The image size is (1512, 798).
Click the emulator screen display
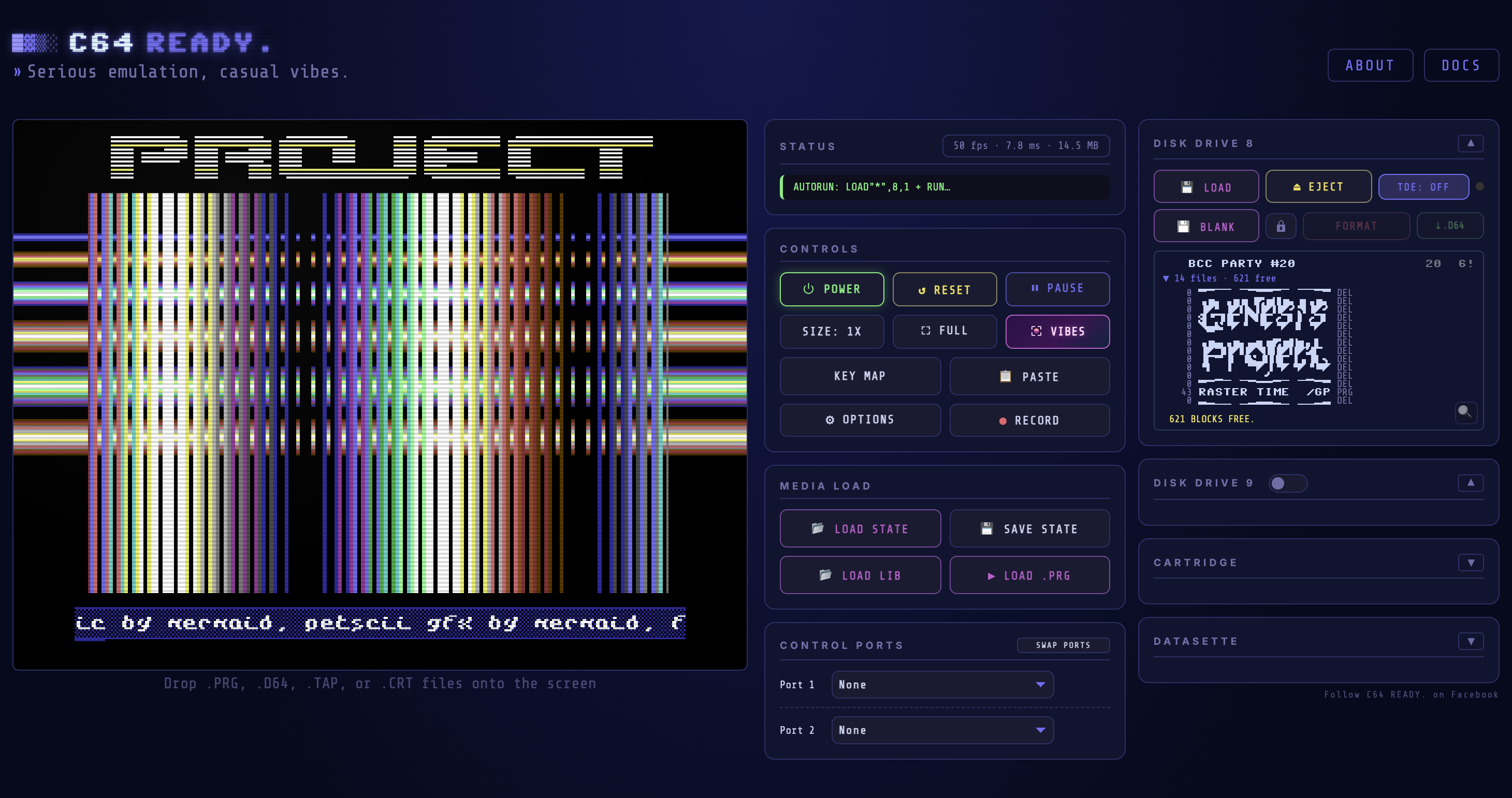[380, 395]
